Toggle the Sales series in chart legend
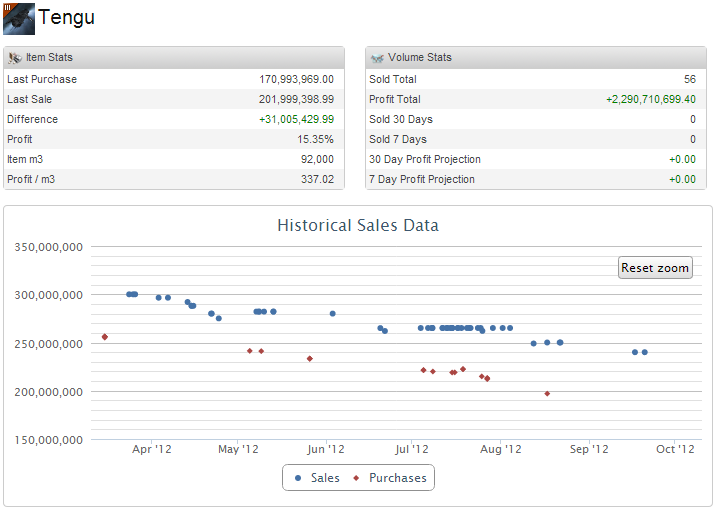The height and width of the screenshot is (510, 715). (x=317, y=478)
